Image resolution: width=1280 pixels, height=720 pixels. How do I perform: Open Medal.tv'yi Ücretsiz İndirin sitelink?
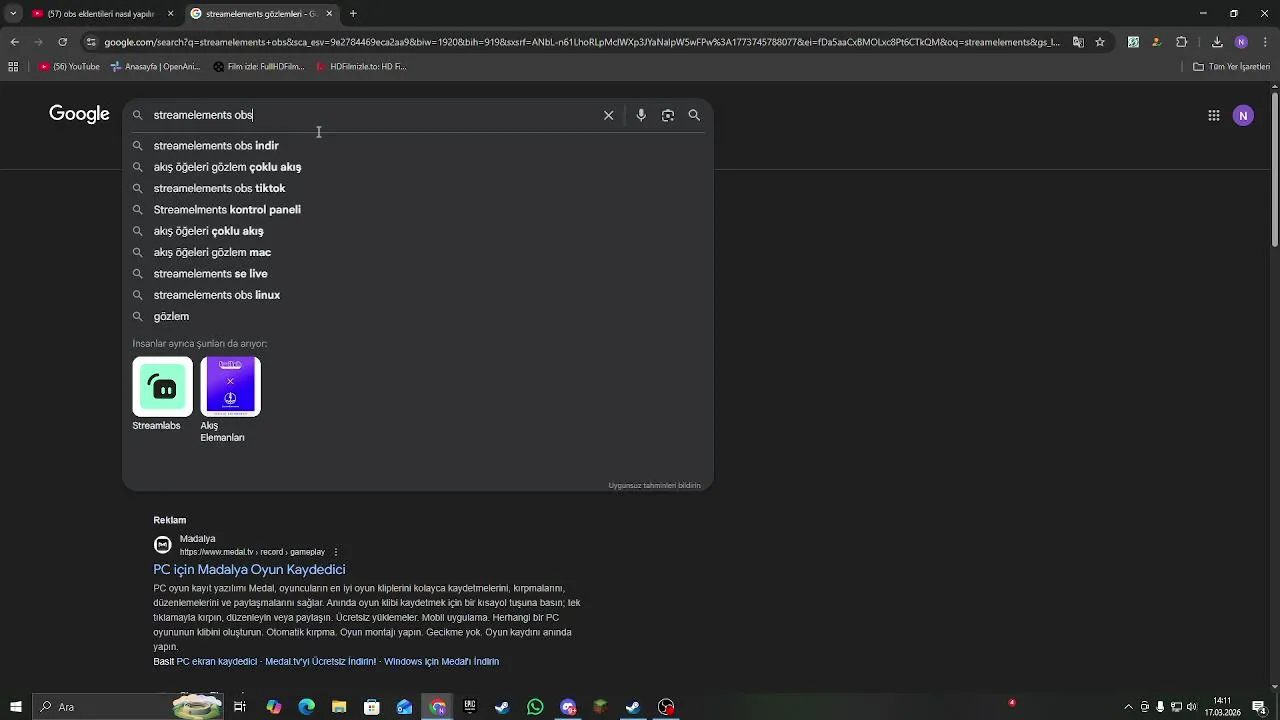[x=321, y=662]
